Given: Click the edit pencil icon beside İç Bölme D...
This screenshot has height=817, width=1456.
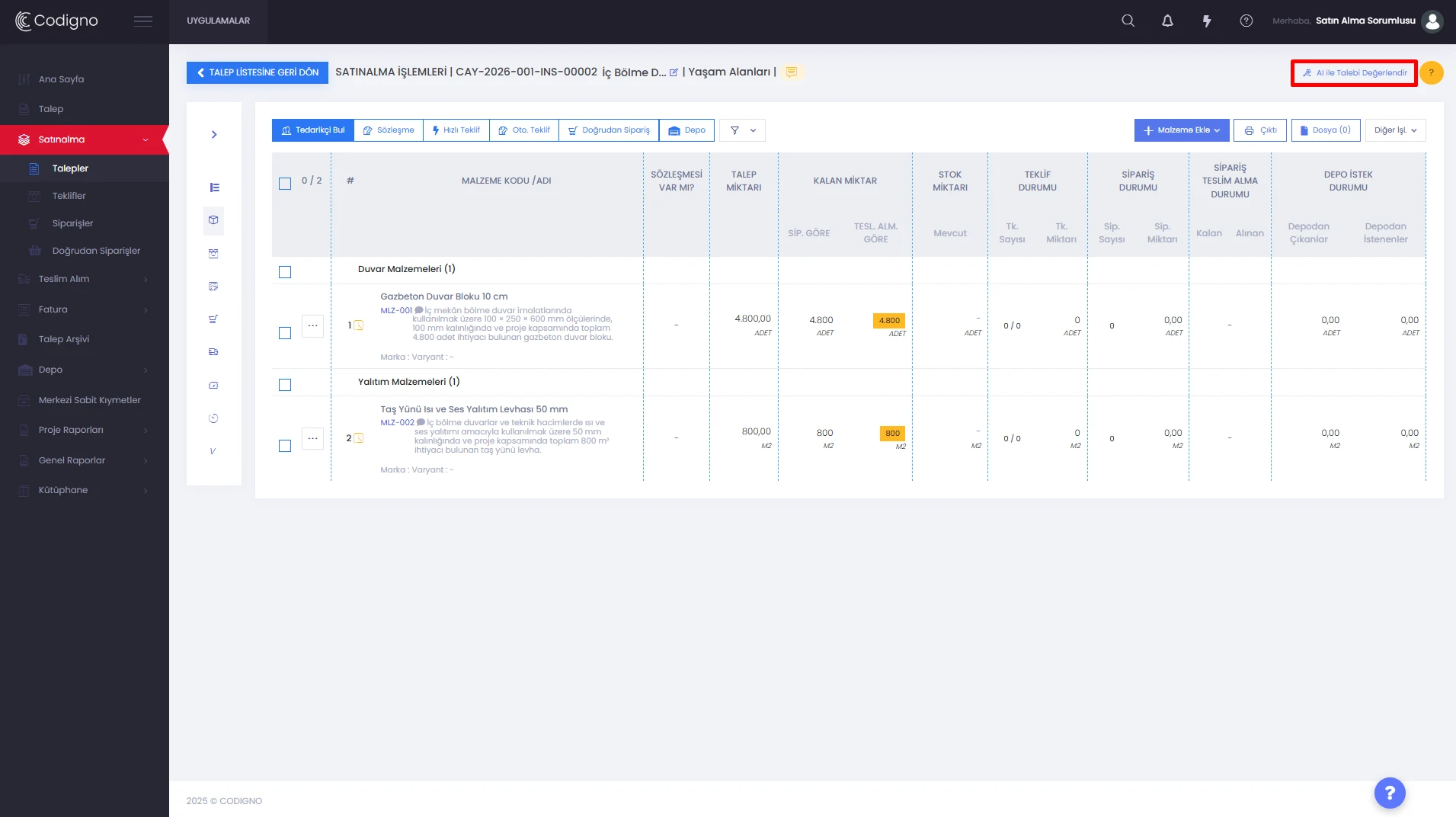Looking at the screenshot, I should pyautogui.click(x=674, y=72).
